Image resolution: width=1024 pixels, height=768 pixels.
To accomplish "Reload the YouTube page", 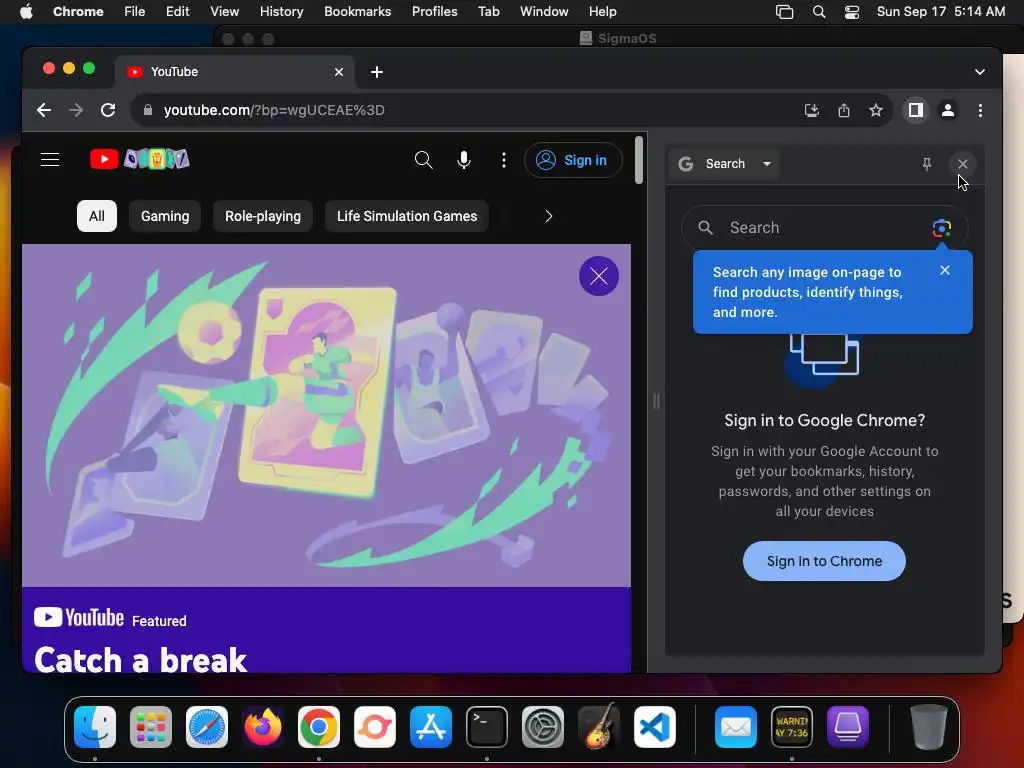I will tap(108, 110).
